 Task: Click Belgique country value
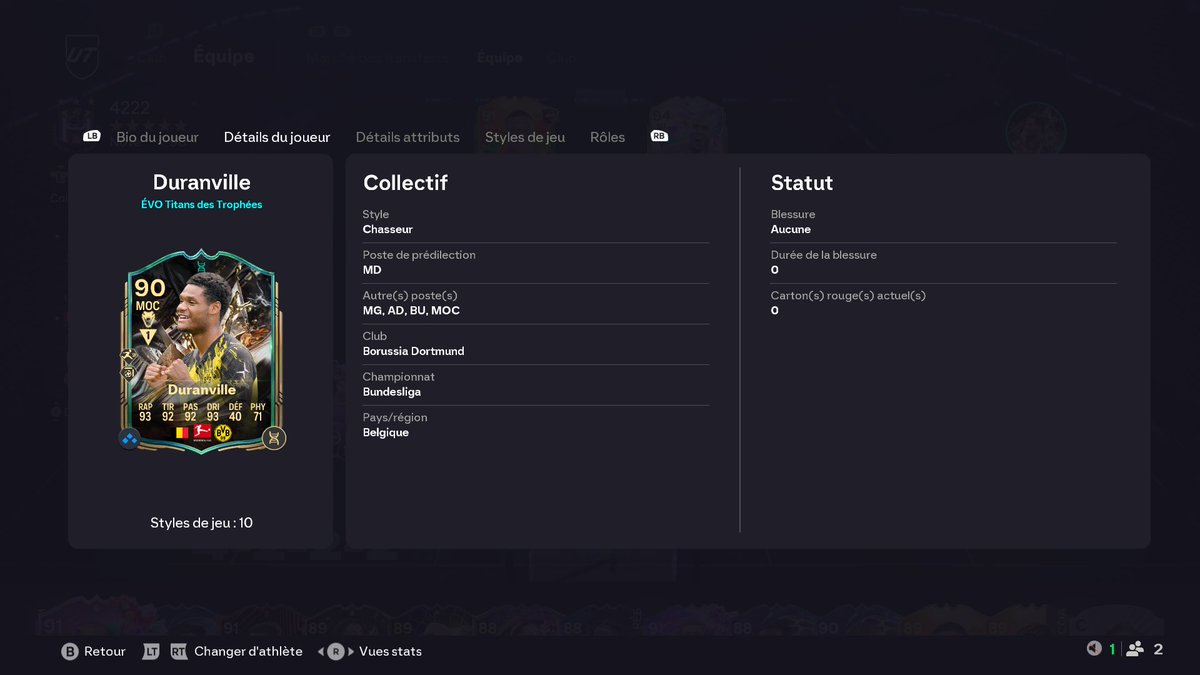pyautogui.click(x=386, y=433)
